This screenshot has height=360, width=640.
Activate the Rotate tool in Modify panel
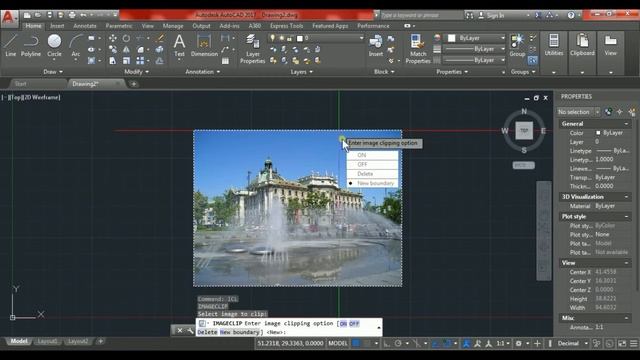point(126,38)
